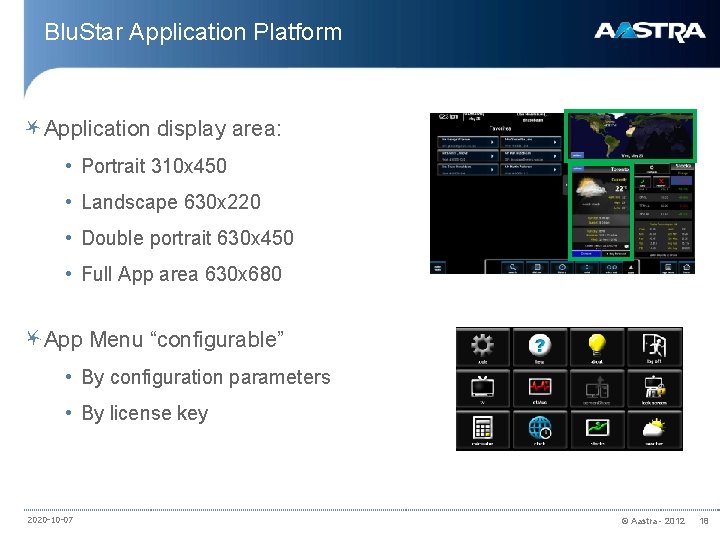Open the directory book icon in phone toolbar
Image resolution: width=720 pixels, height=540 pixels.
[537, 268]
